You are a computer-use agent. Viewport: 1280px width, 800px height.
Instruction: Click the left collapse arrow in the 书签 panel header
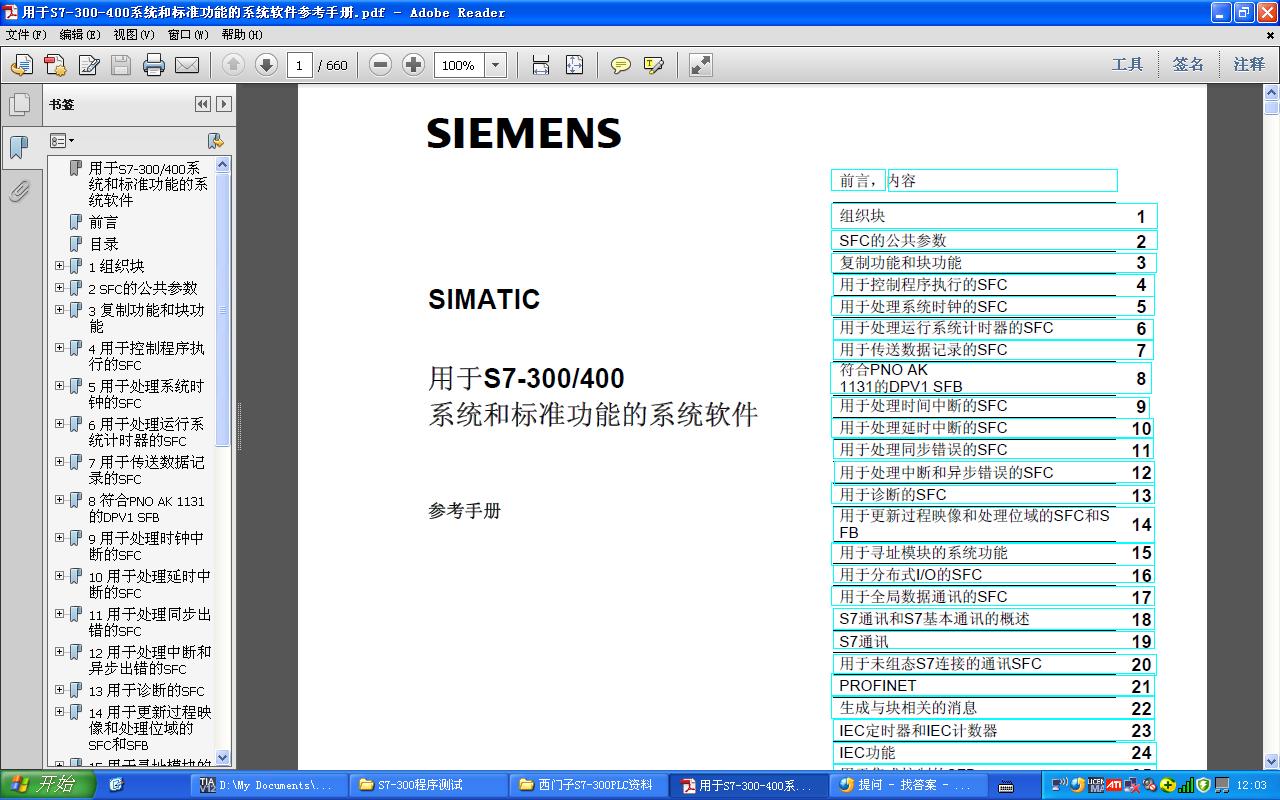203,104
